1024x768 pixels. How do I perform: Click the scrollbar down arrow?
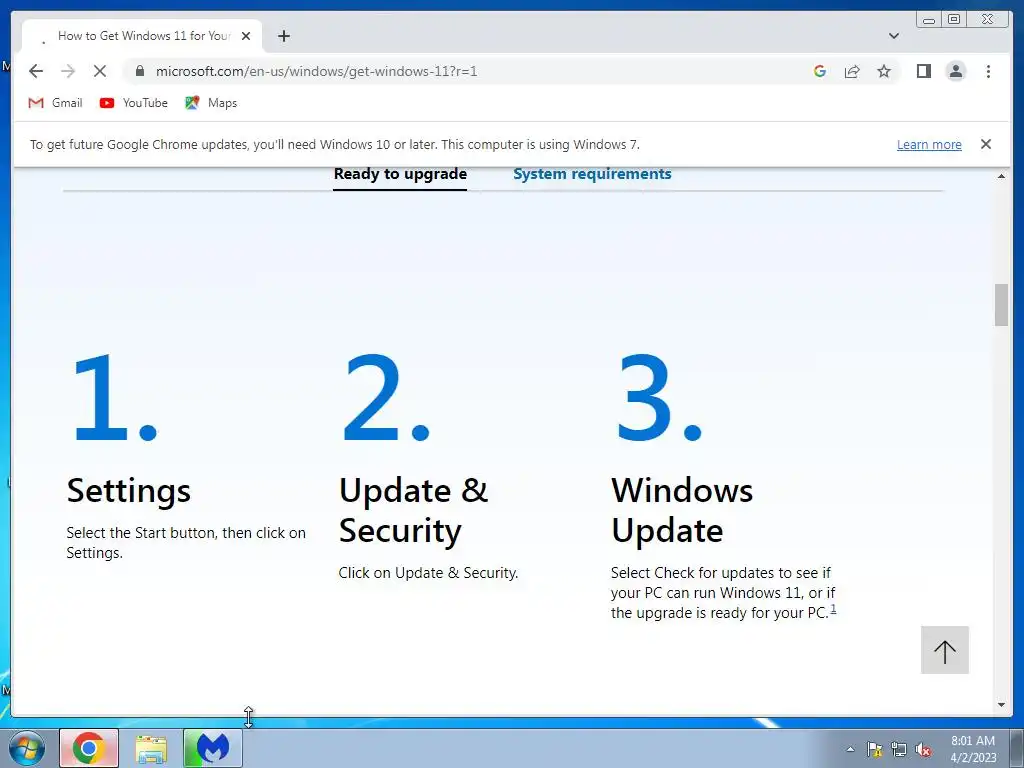1001,705
